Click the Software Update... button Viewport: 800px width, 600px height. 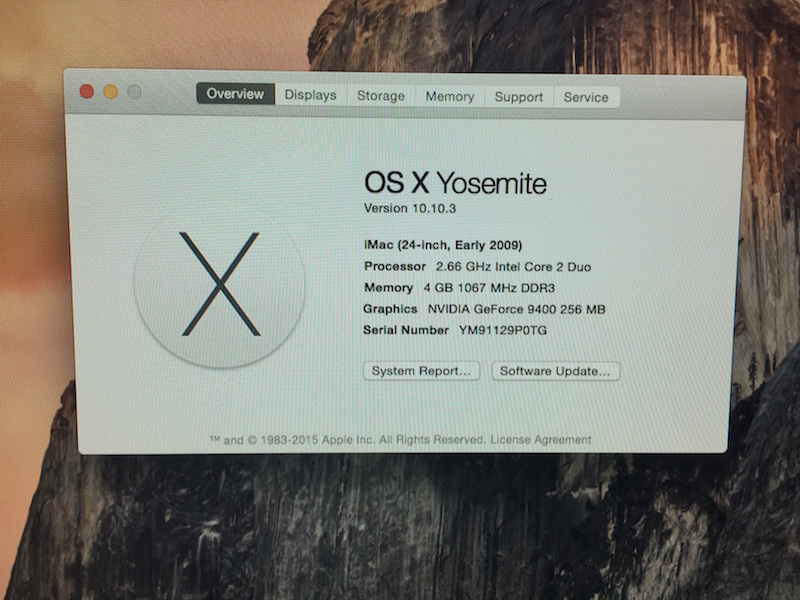tap(556, 371)
